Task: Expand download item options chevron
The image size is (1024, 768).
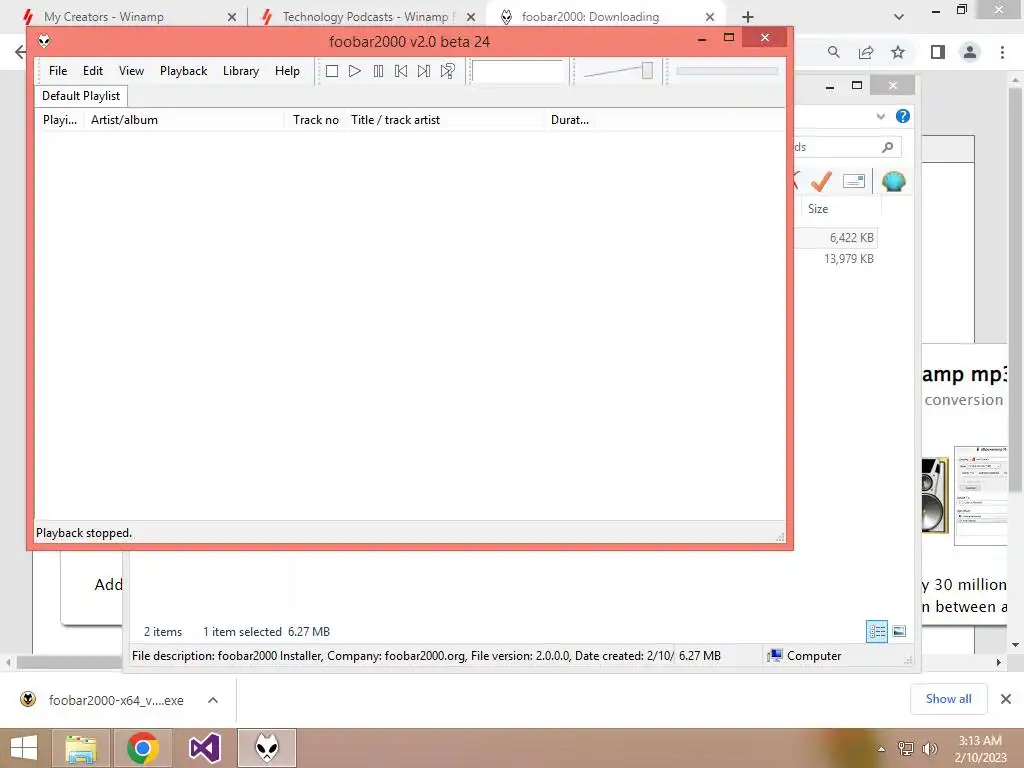Action: point(213,701)
